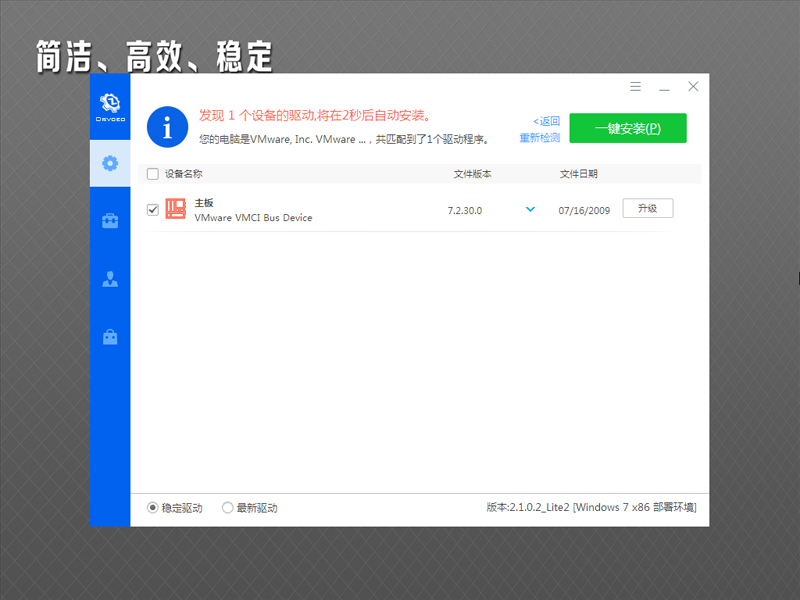Screen dimensions: 800x600
Task: Click the <返回 link
Action: tap(546, 121)
